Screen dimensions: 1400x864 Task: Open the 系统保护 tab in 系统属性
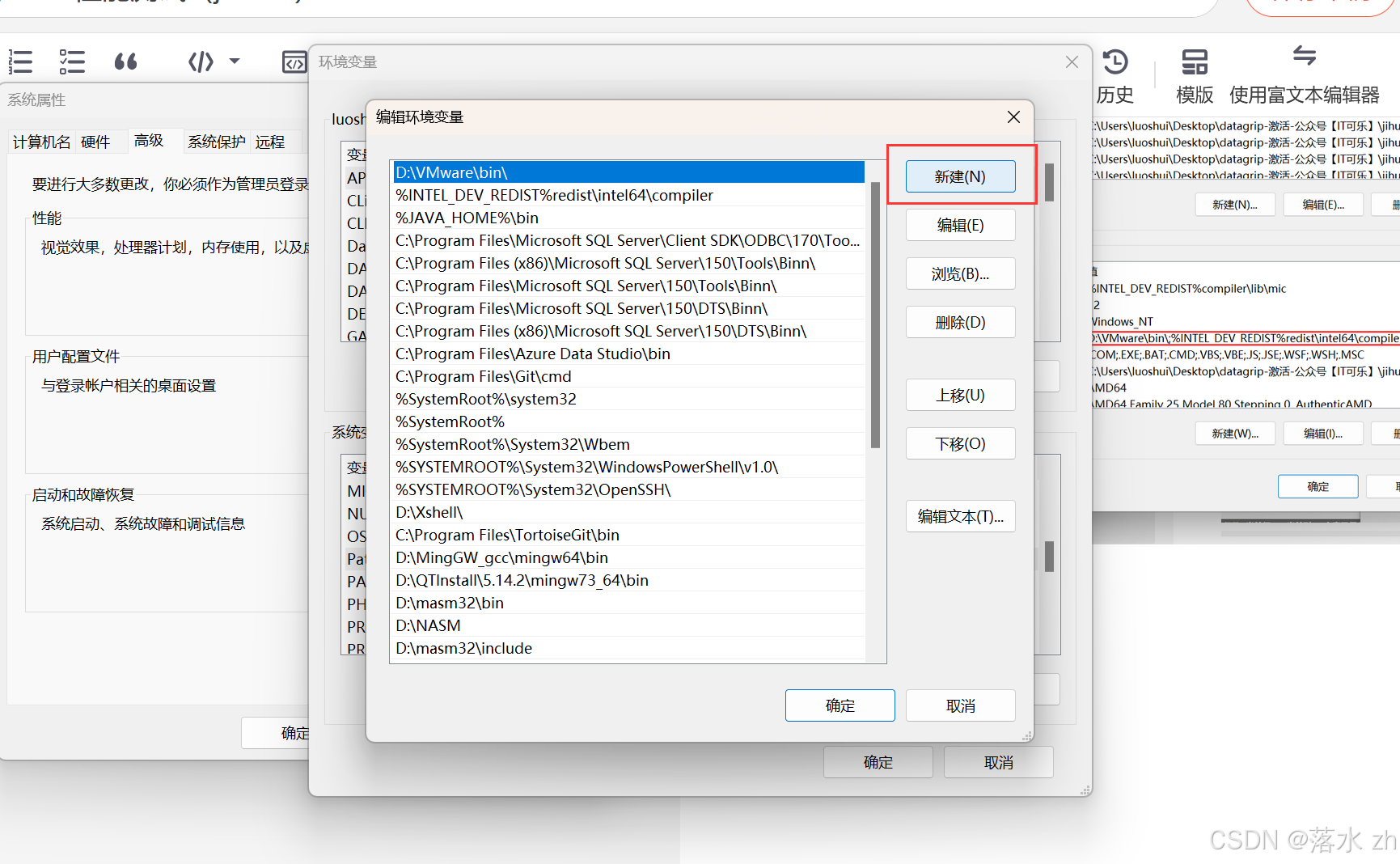pyautogui.click(x=216, y=142)
